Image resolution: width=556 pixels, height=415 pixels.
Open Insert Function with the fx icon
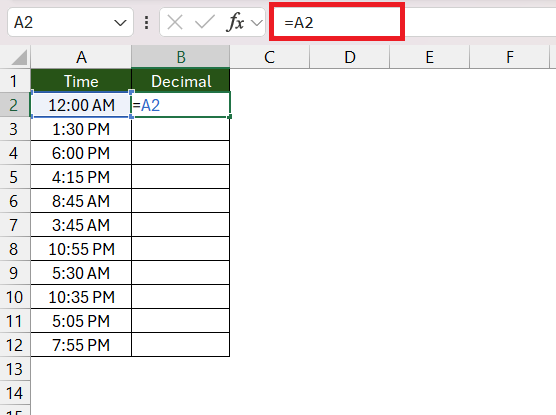point(235,22)
